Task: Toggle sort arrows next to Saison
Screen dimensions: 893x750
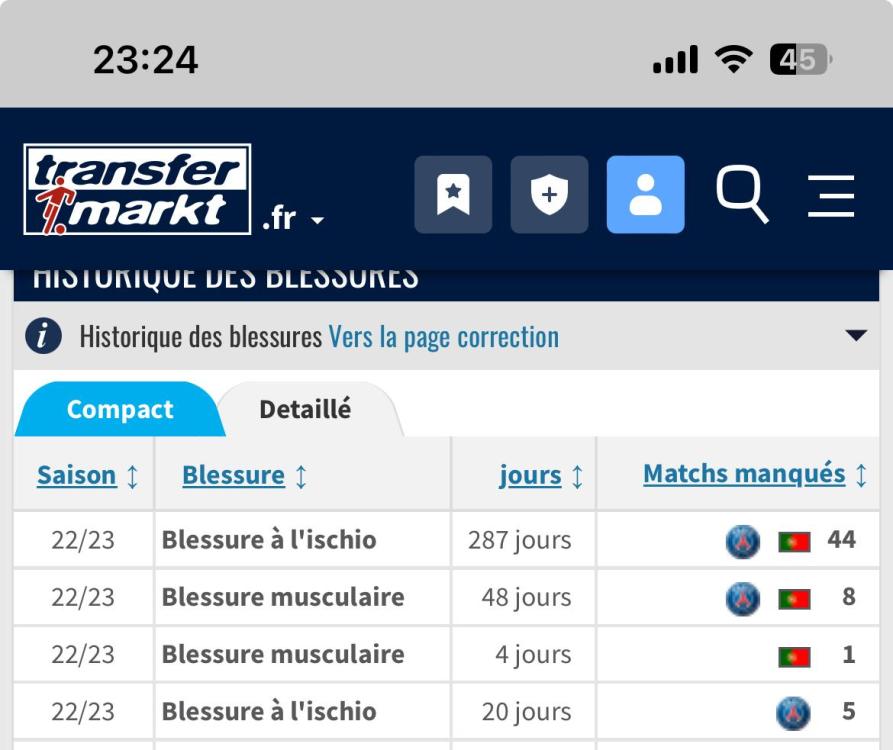Action: pyautogui.click(x=132, y=477)
